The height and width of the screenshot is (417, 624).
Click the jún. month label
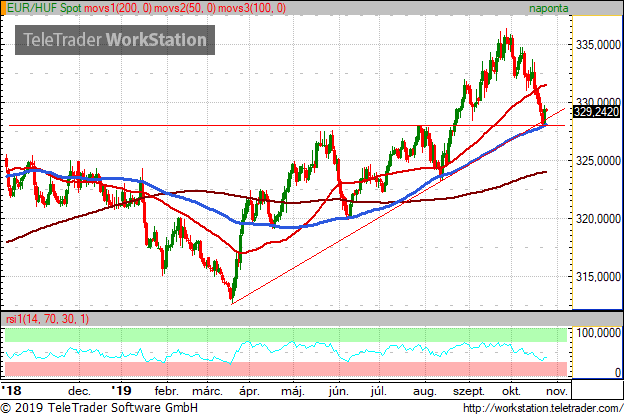coord(339,392)
